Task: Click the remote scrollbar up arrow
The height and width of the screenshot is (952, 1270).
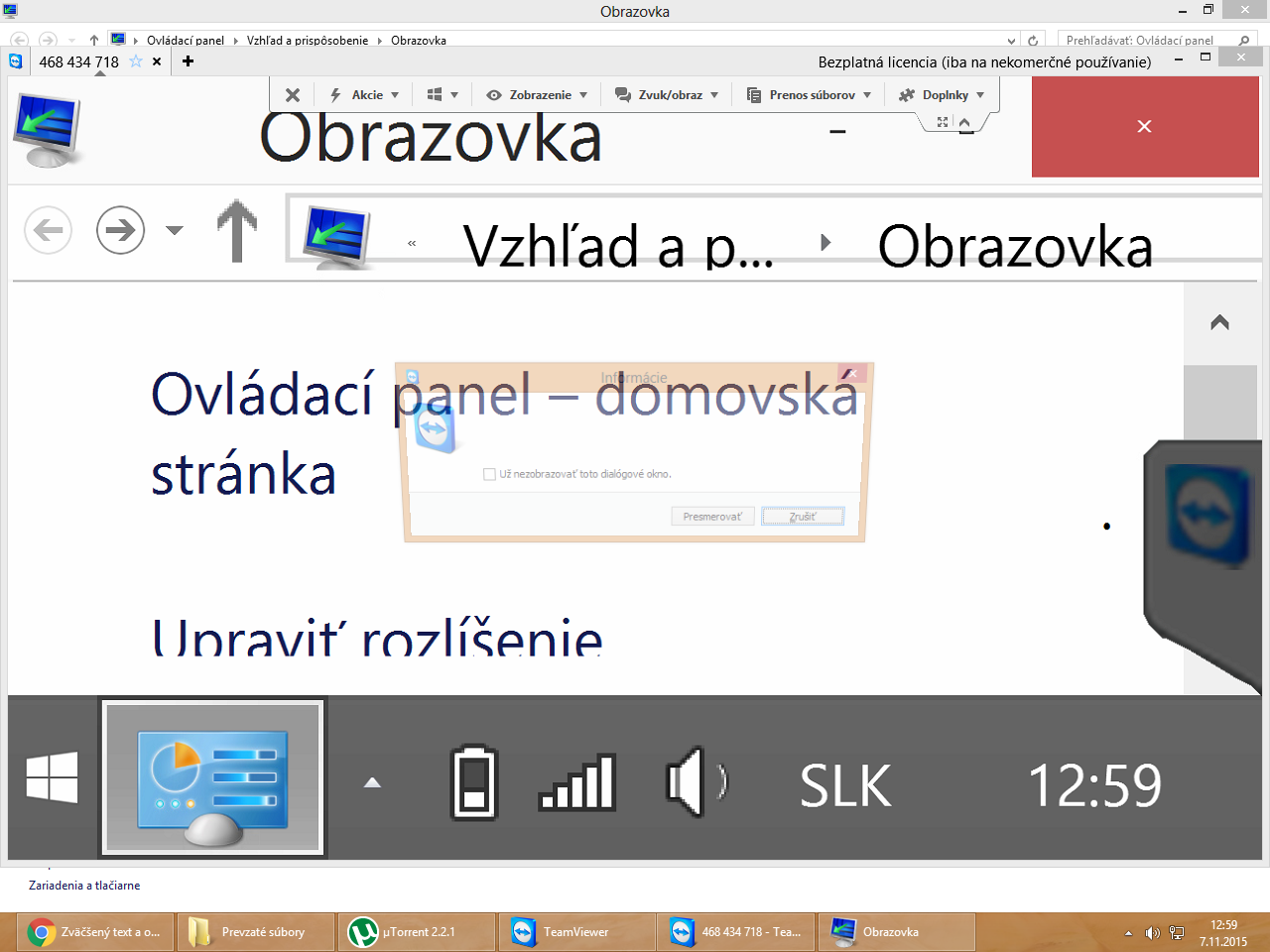Action: [1220, 322]
